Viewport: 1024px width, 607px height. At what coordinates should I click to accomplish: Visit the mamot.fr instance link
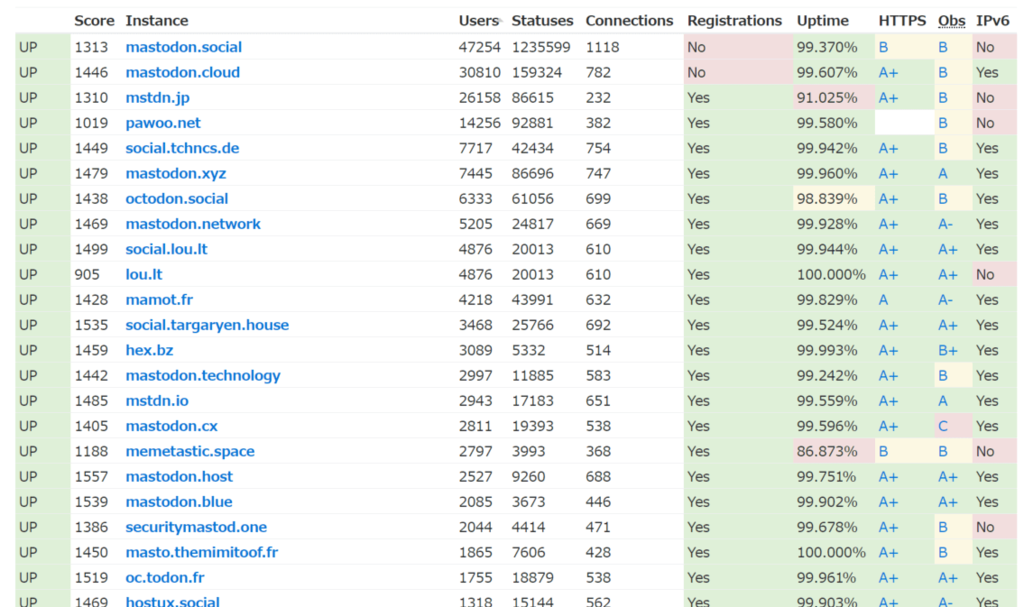click(159, 300)
